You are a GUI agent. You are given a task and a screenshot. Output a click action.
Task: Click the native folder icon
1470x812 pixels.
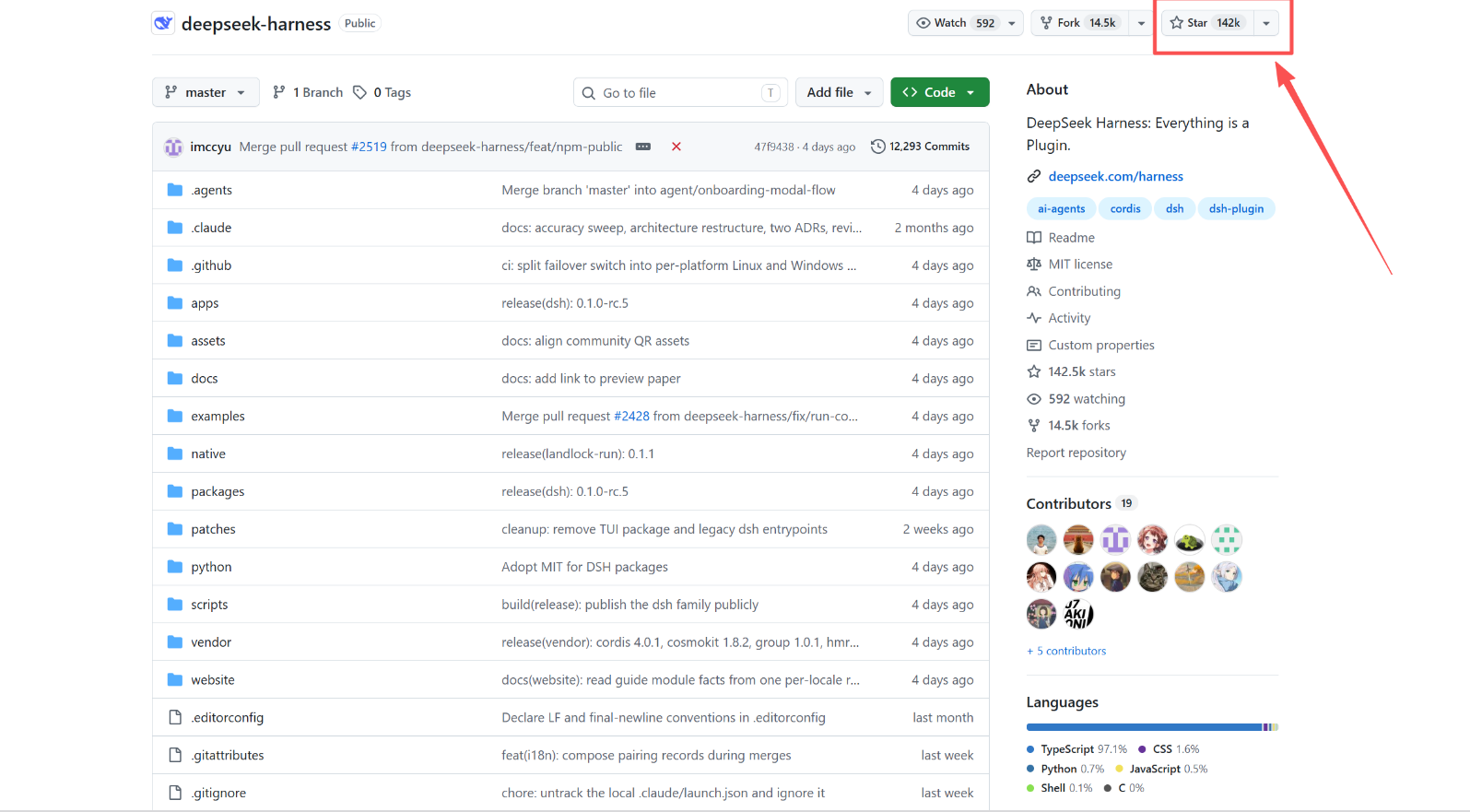(175, 453)
